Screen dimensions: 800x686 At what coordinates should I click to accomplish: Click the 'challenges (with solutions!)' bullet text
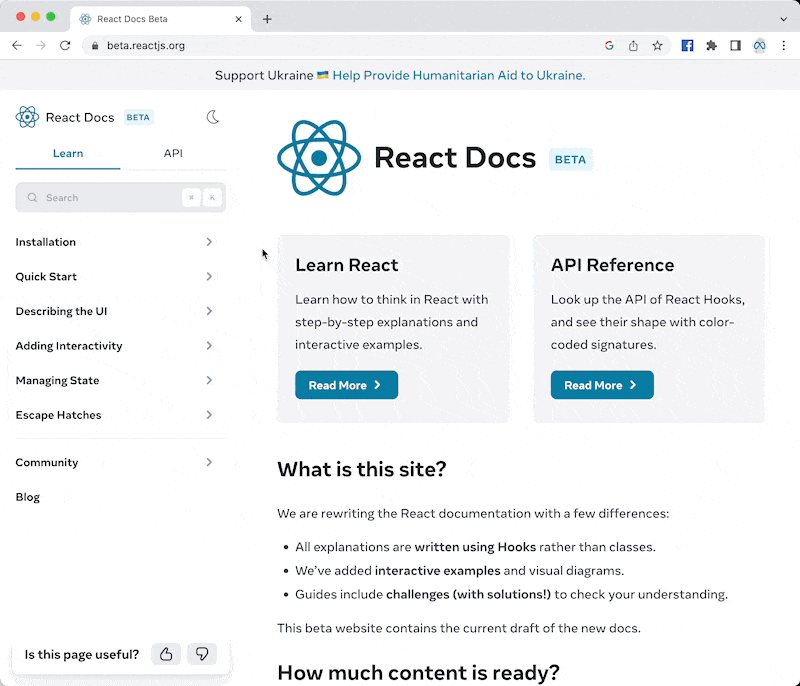468,595
